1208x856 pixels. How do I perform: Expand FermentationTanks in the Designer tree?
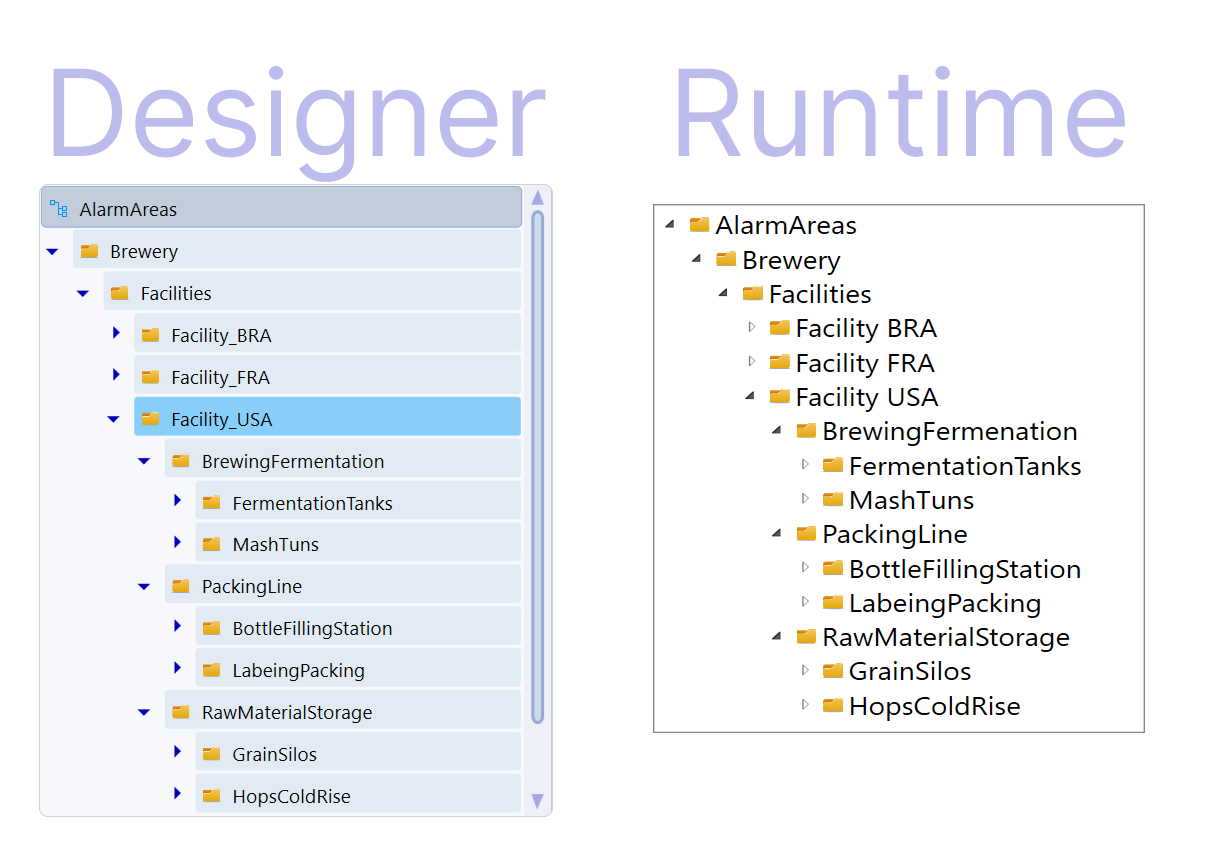[x=177, y=500]
